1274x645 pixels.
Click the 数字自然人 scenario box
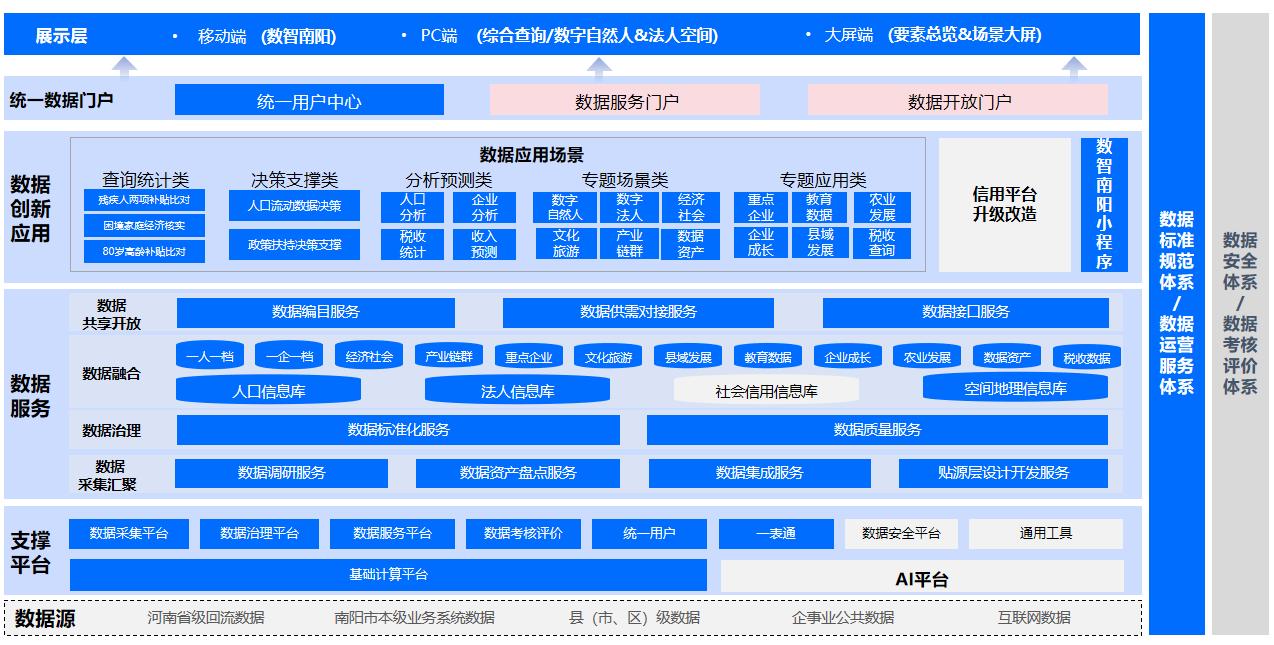565,207
